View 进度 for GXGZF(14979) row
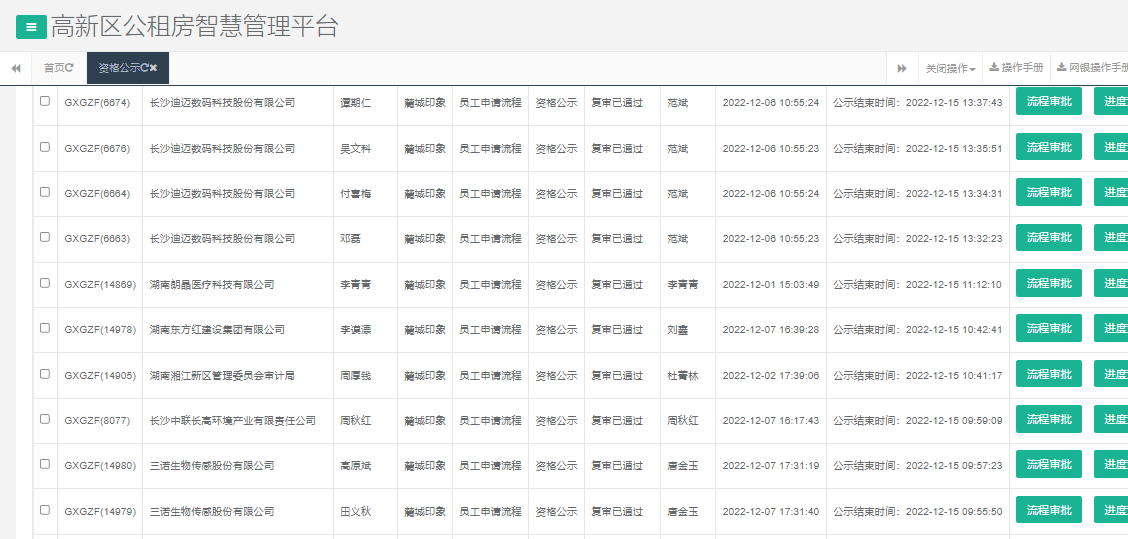The image size is (1128, 539). coord(1111,509)
